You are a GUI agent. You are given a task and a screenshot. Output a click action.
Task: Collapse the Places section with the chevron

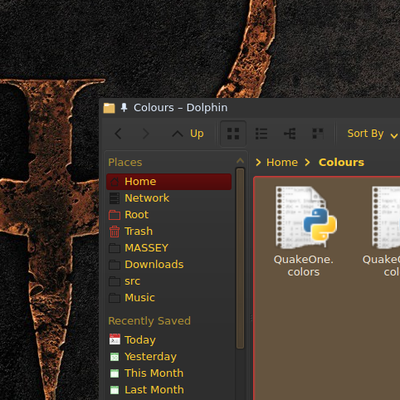240,161
